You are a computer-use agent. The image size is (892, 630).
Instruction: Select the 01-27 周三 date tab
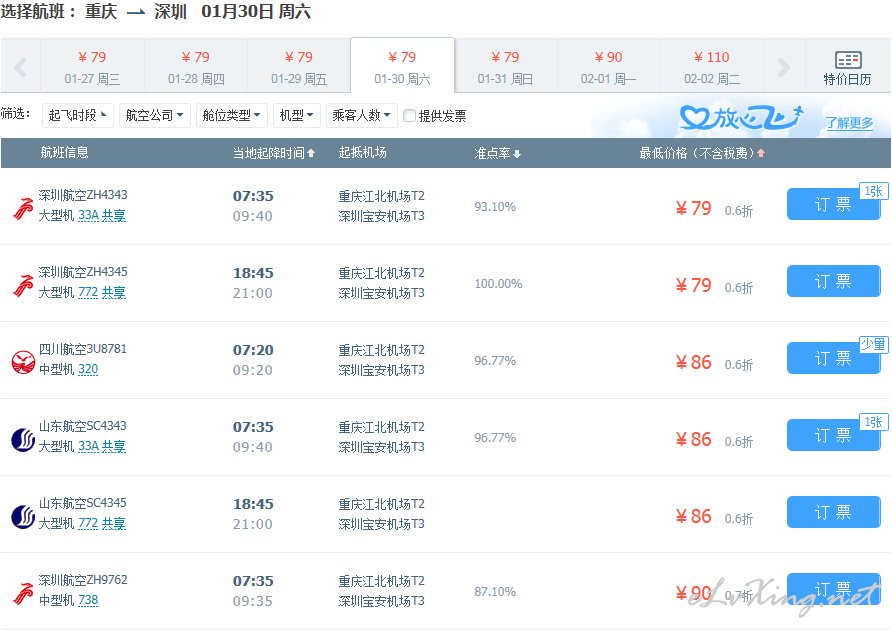click(x=92, y=67)
